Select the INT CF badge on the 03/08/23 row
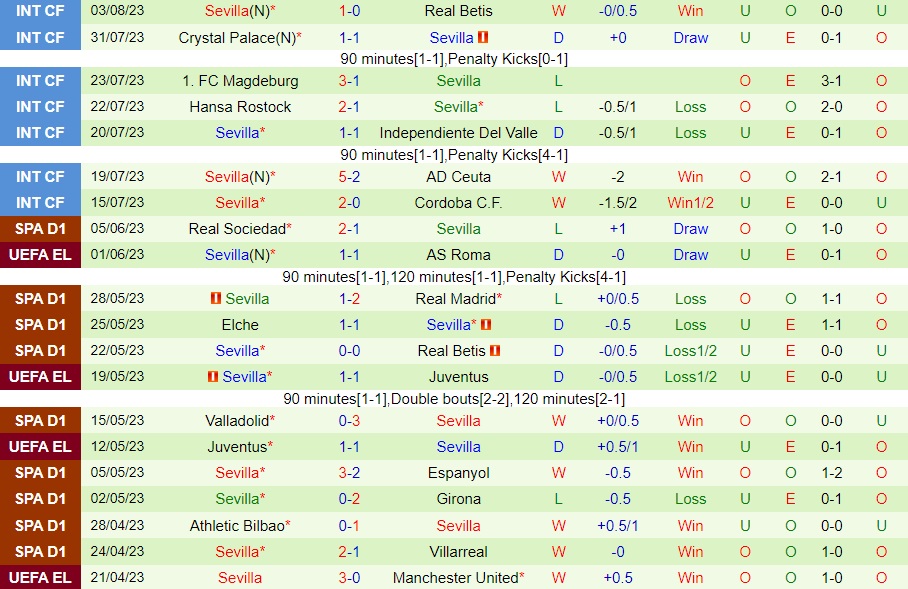Screen dimensions: 908x589 [x=40, y=11]
